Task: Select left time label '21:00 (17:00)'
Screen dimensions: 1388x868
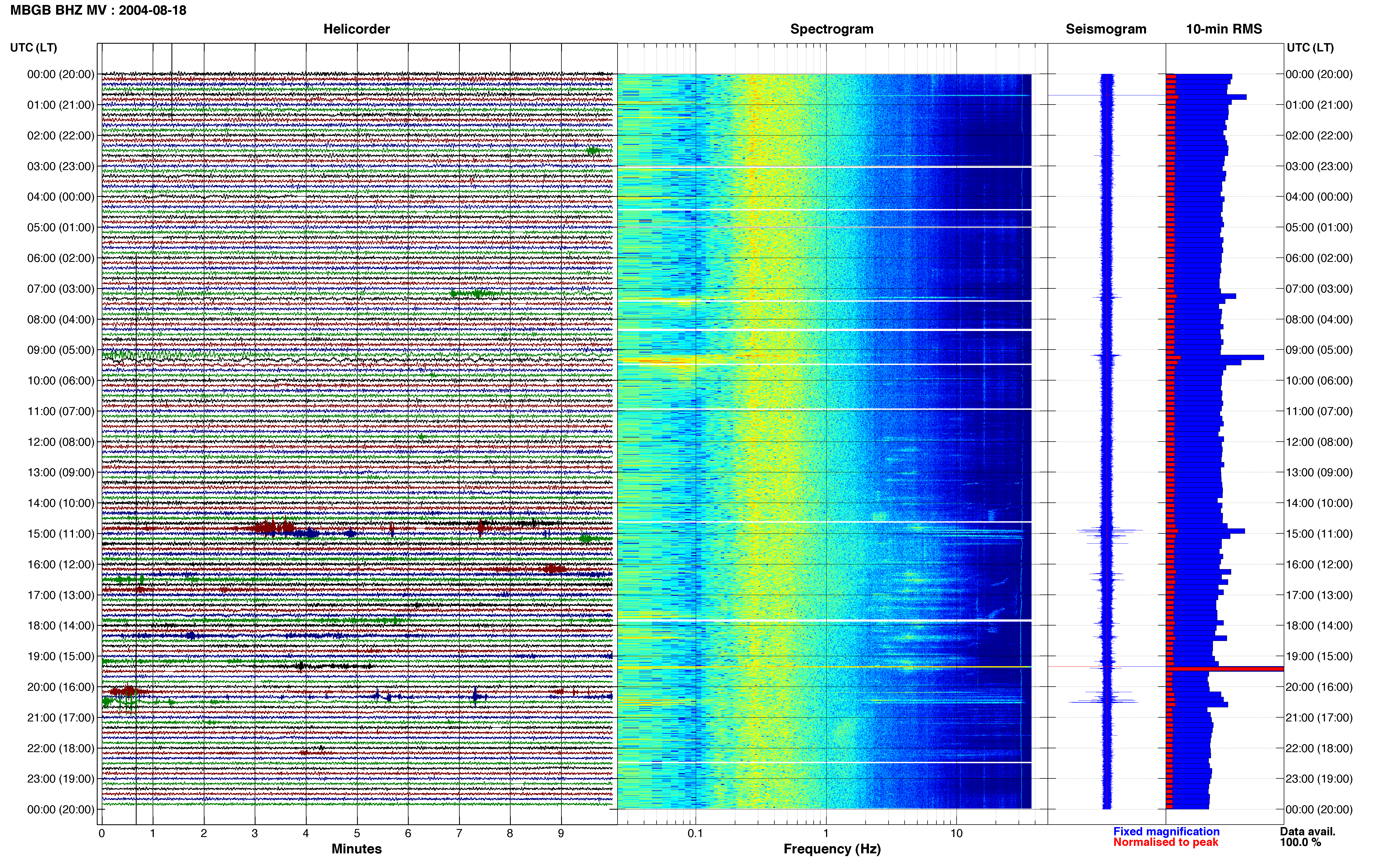Action: point(61,718)
